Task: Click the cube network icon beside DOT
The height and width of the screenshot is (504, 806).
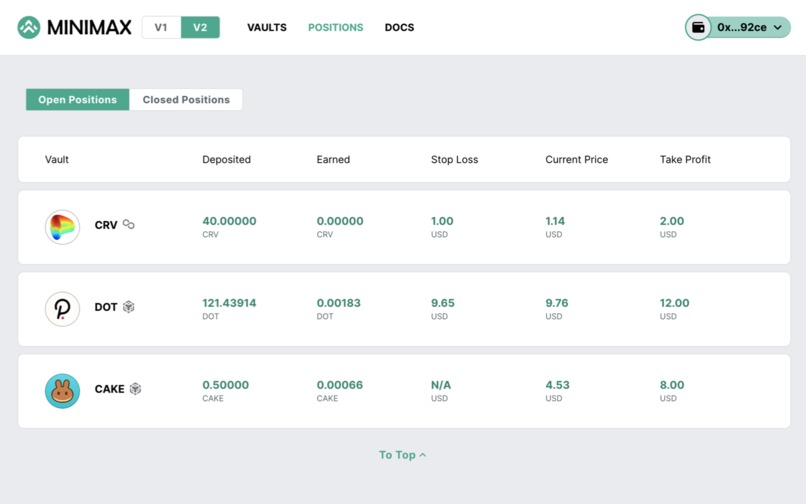Action: click(x=129, y=307)
